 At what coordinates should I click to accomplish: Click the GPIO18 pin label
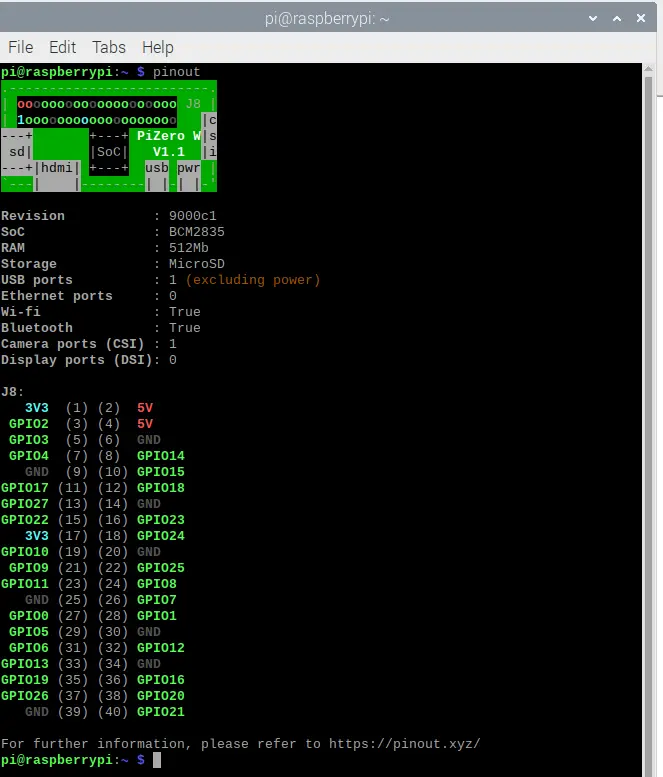tap(161, 488)
